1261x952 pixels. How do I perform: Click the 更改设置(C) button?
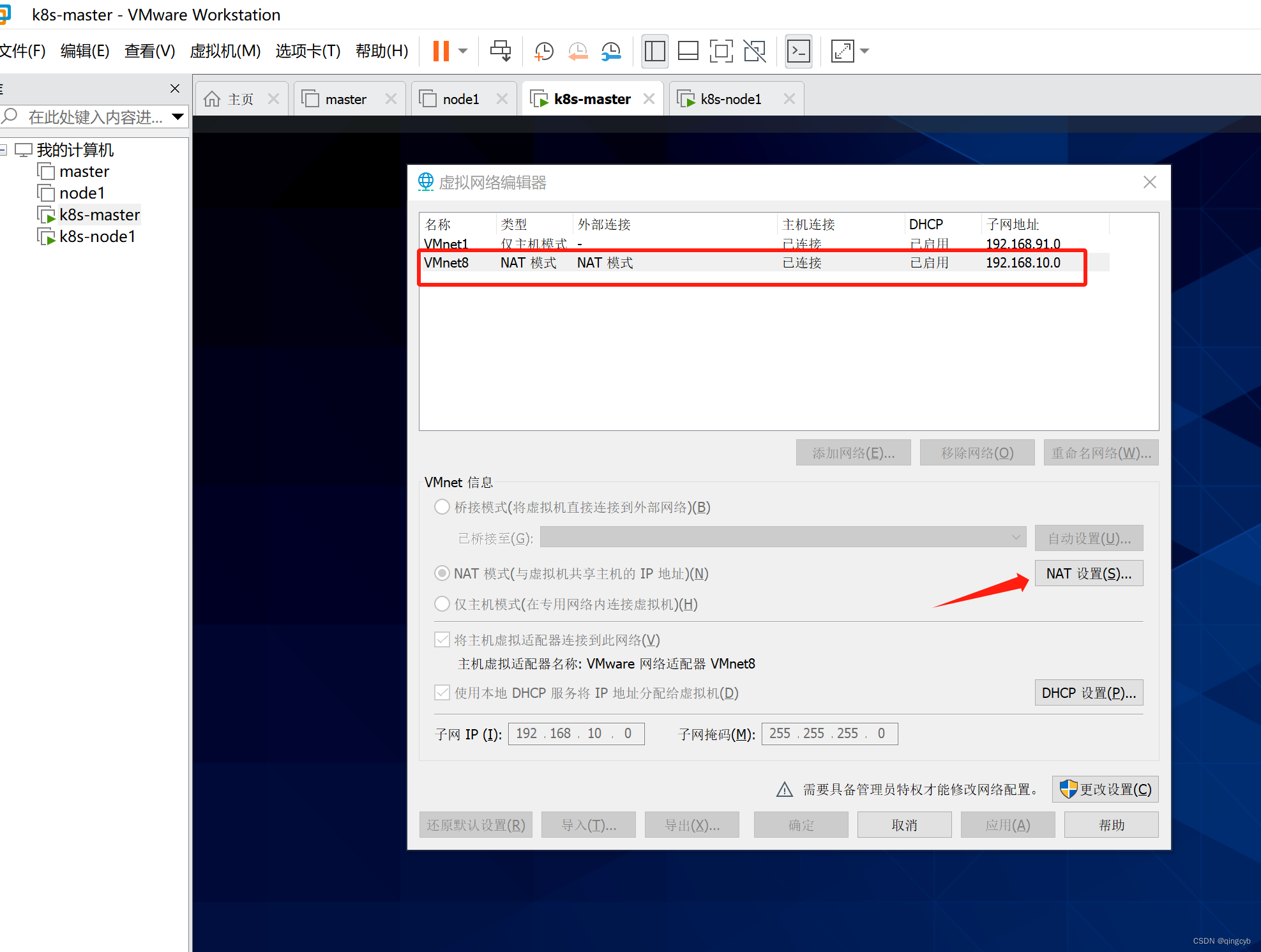[1105, 789]
